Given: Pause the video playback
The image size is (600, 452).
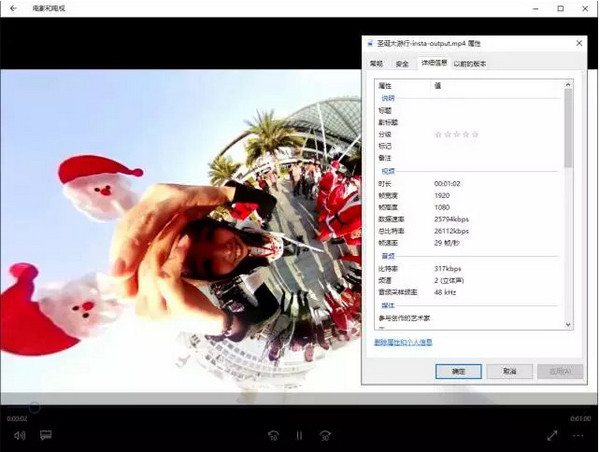Looking at the screenshot, I should click(x=299, y=436).
